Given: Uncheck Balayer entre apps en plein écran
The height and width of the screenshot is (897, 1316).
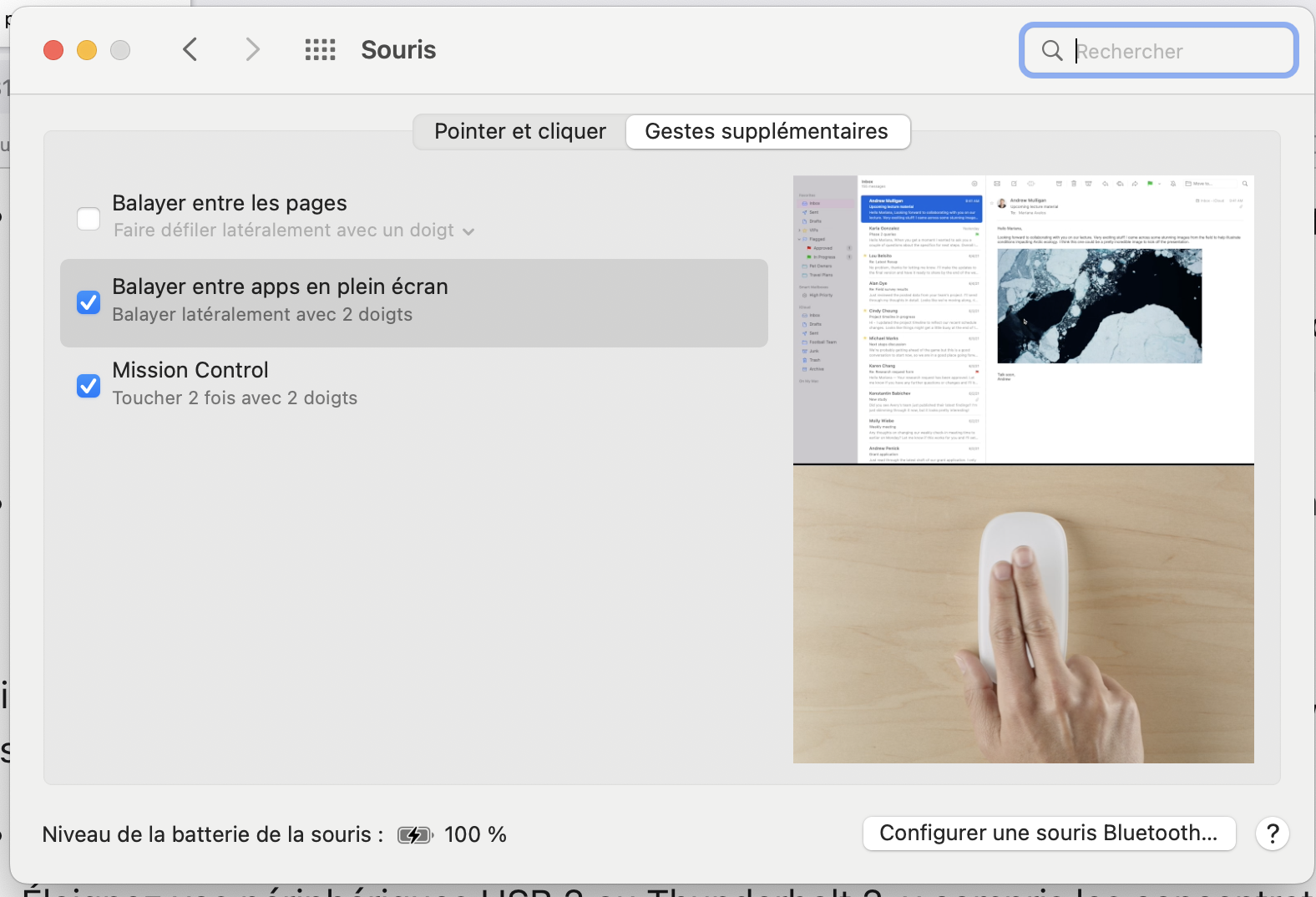Looking at the screenshot, I should 89,302.
